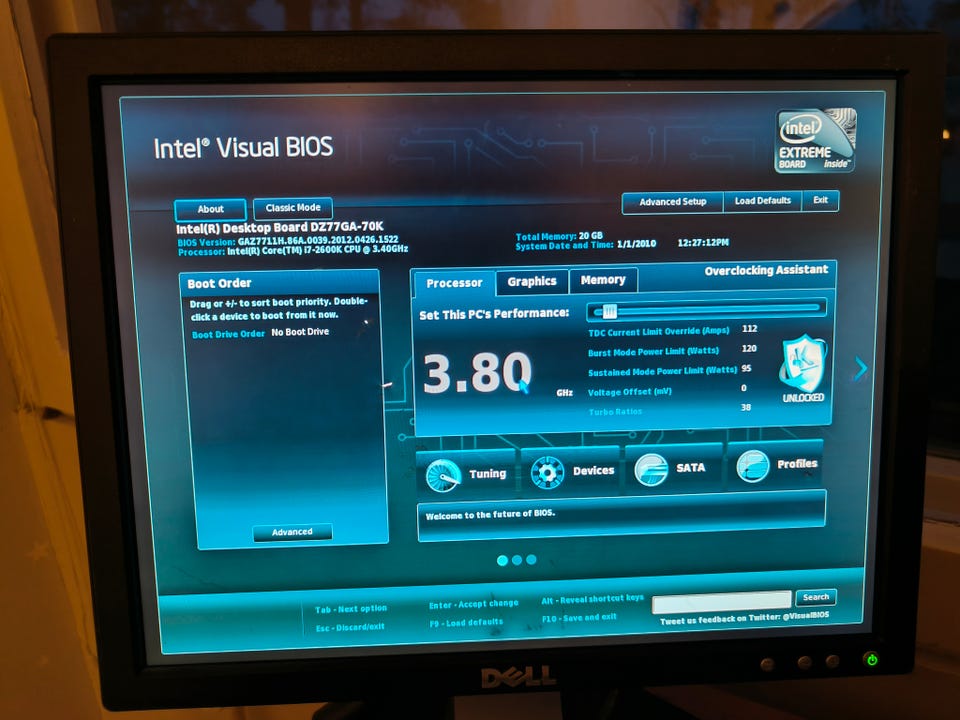This screenshot has width=960, height=720.
Task: Click Load Defaults button
Action: 762,201
